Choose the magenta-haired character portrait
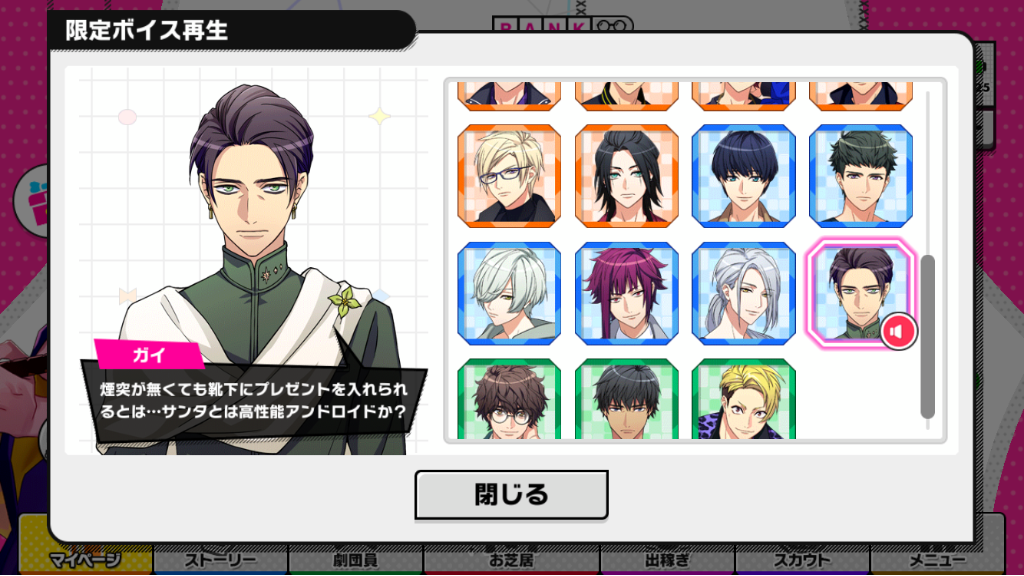The image size is (1024, 576). (627, 293)
